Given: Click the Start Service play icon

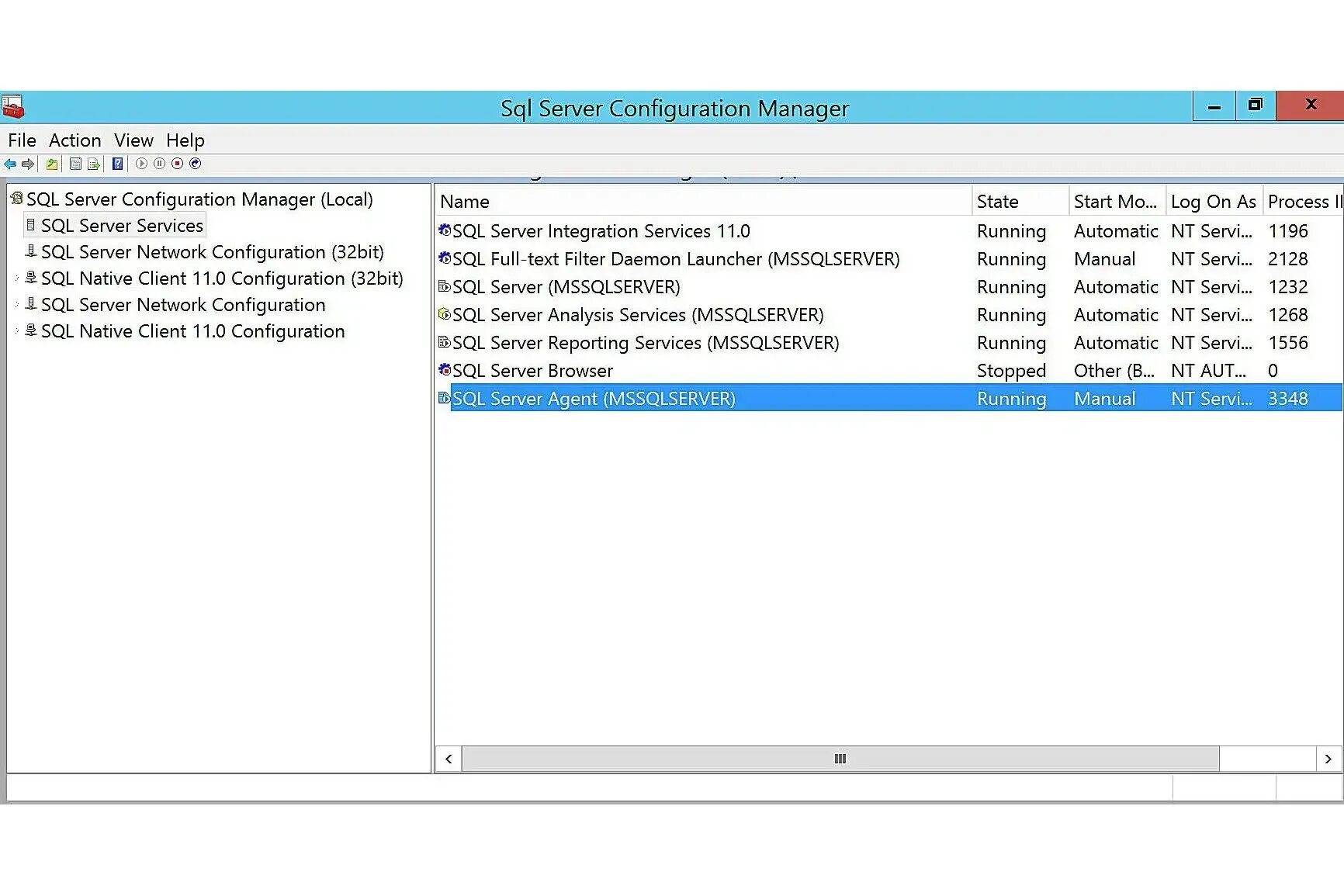Looking at the screenshot, I should (x=141, y=164).
